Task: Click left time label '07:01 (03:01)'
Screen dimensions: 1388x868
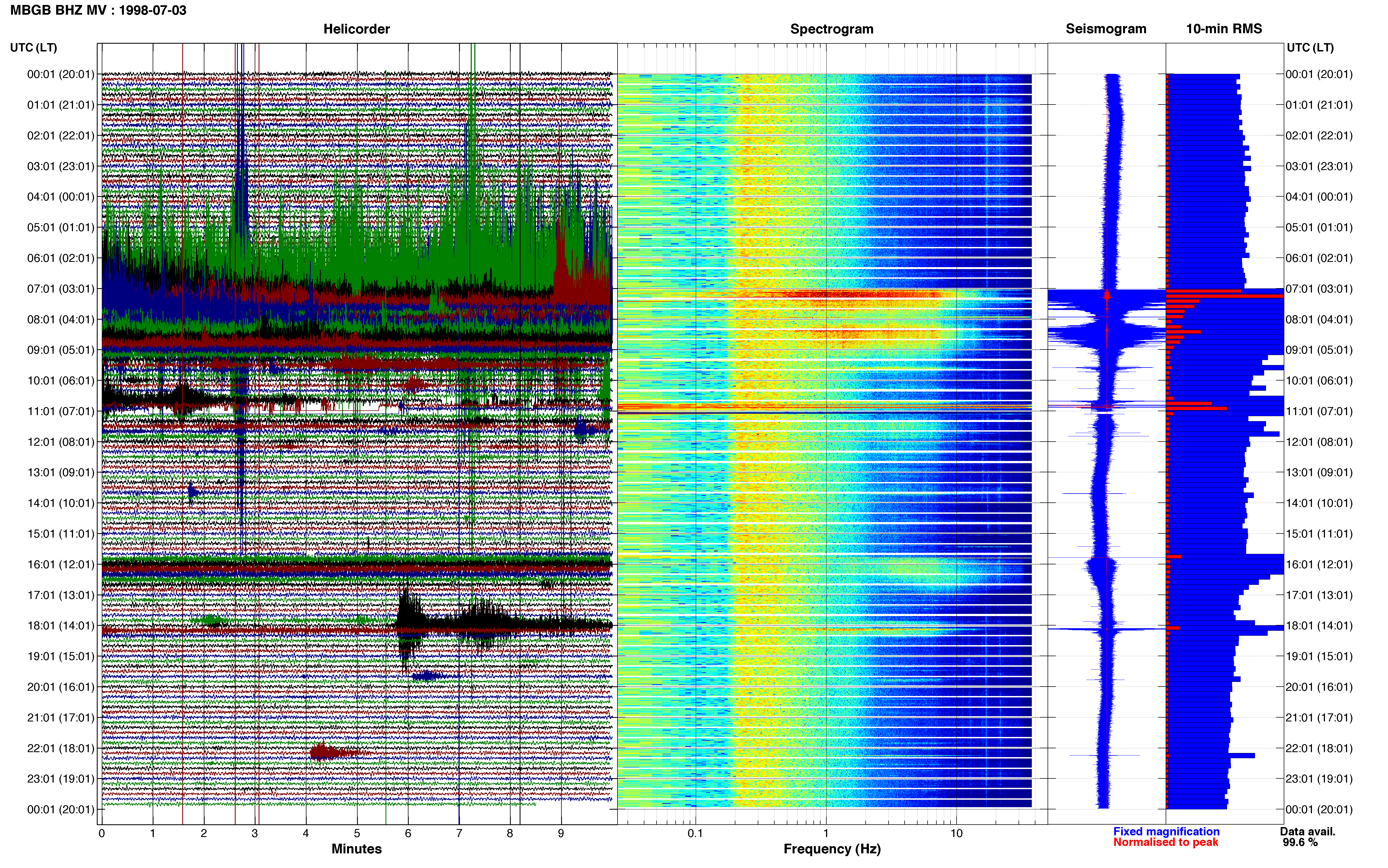Action: [x=61, y=289]
